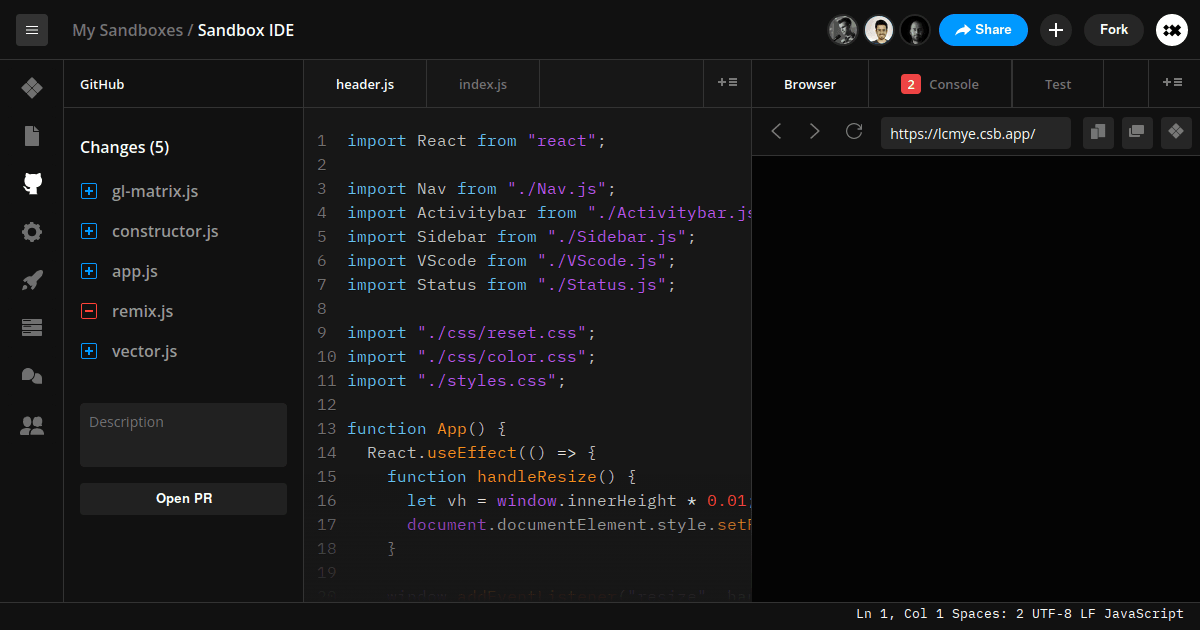This screenshot has width=1200, height=630.
Task: Select the file Explorer icon in sidebar
Action: tap(31, 135)
